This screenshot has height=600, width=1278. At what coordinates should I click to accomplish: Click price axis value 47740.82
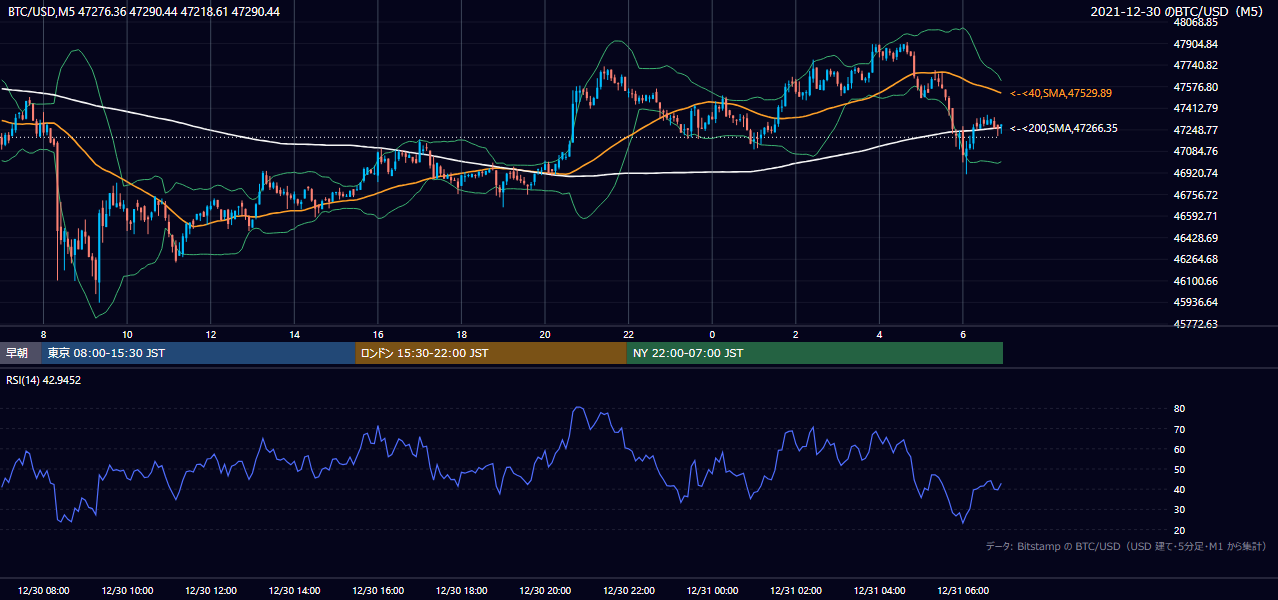click(1196, 65)
